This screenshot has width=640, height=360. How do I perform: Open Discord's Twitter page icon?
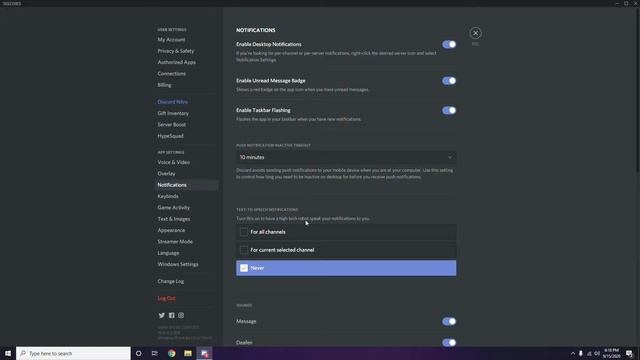(162, 315)
